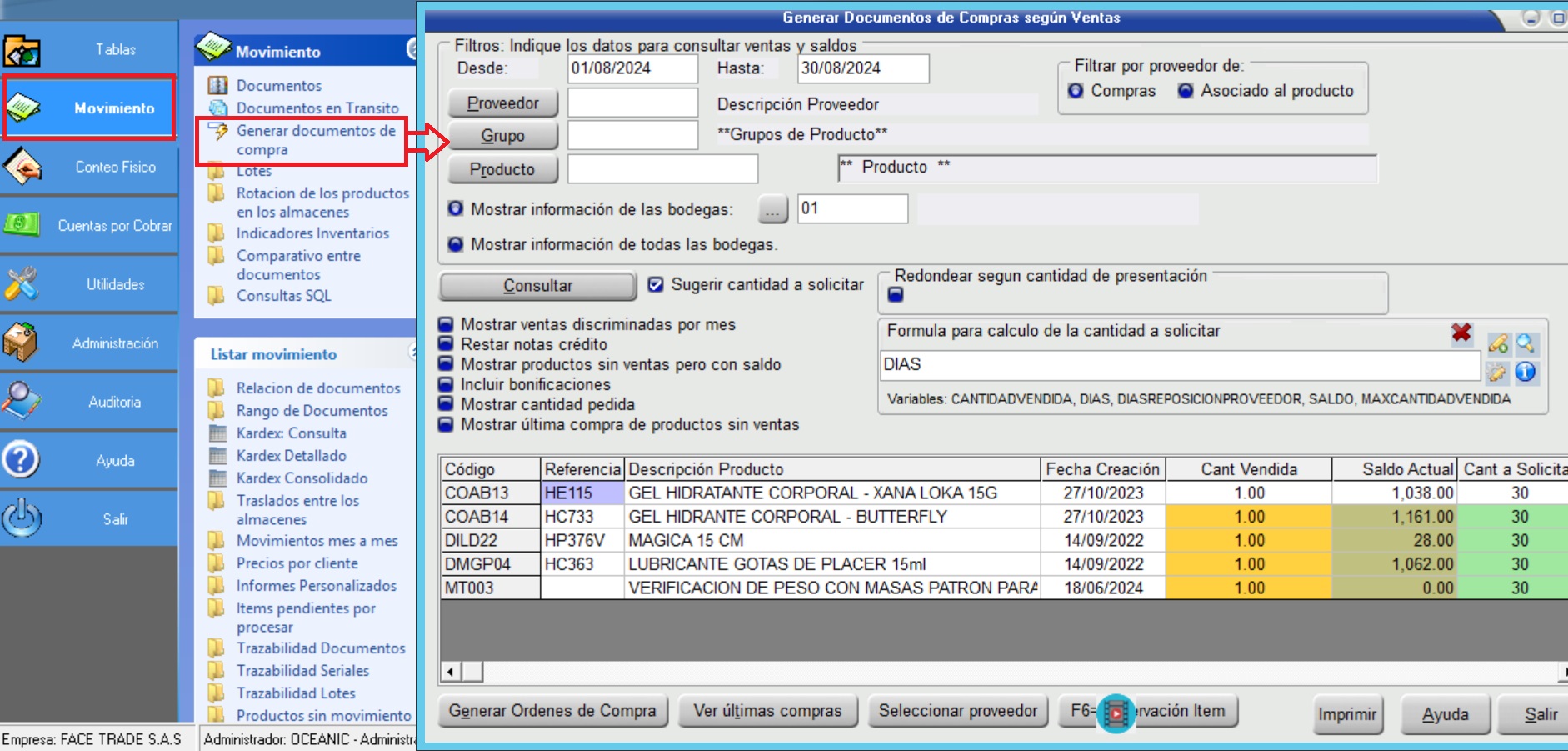1568x751 pixels.
Task: Click the red X formula delete icon
Action: (x=1461, y=333)
